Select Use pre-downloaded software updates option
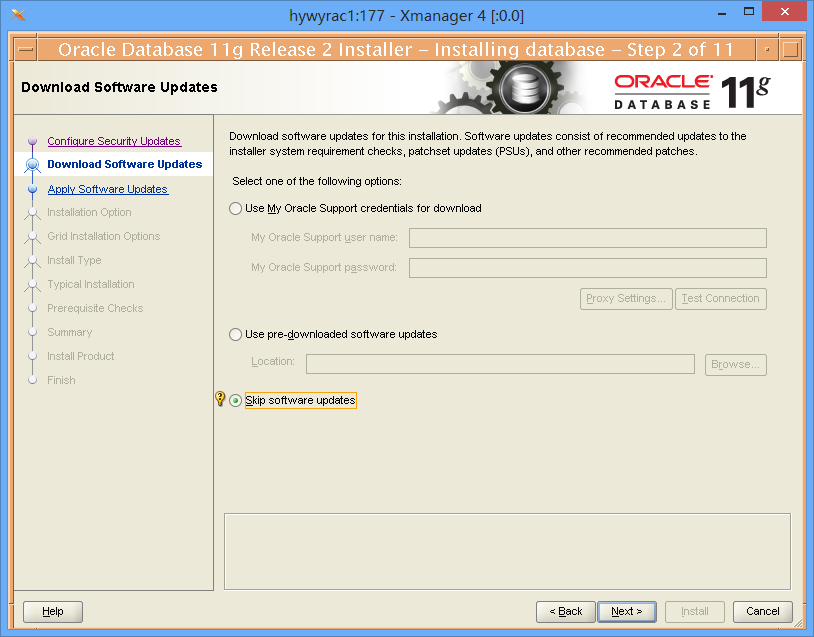 (235, 334)
